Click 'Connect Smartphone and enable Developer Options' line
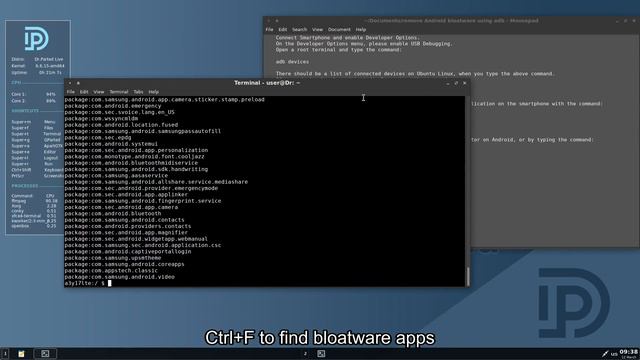Screen dimensions: 640x360 point(347,38)
